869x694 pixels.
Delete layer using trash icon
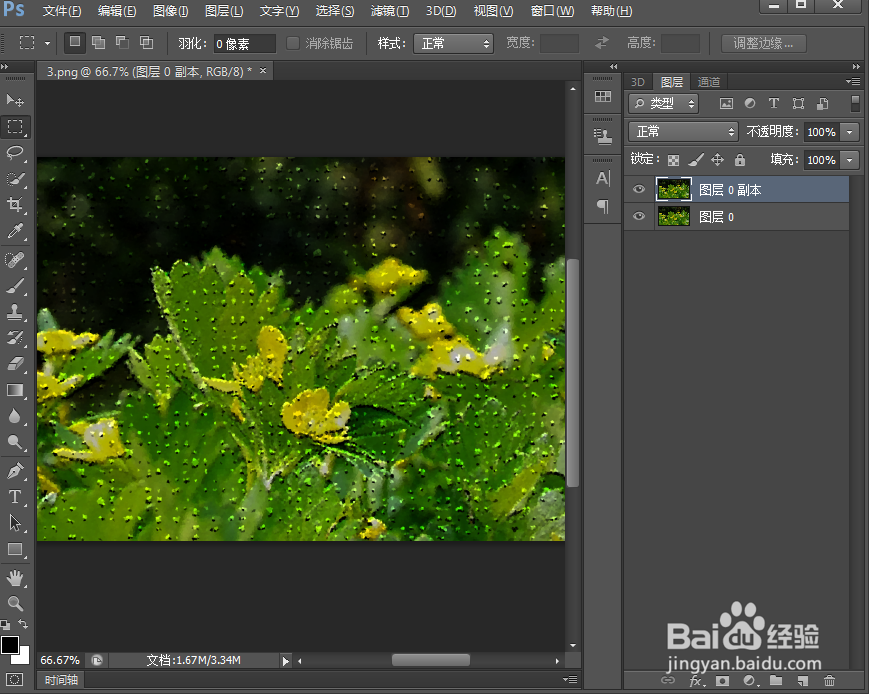pyautogui.click(x=829, y=680)
